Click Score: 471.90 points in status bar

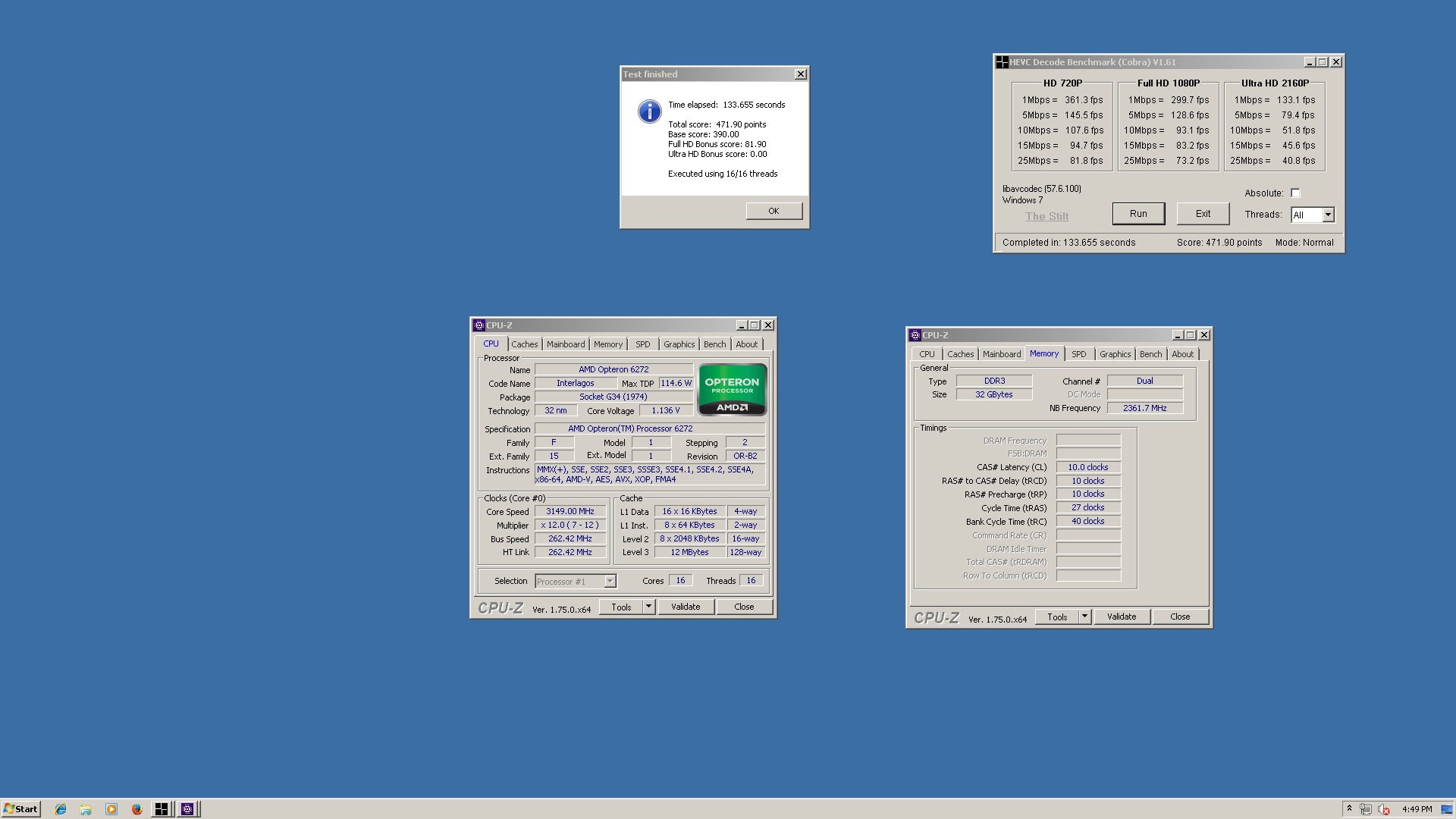(x=1219, y=243)
